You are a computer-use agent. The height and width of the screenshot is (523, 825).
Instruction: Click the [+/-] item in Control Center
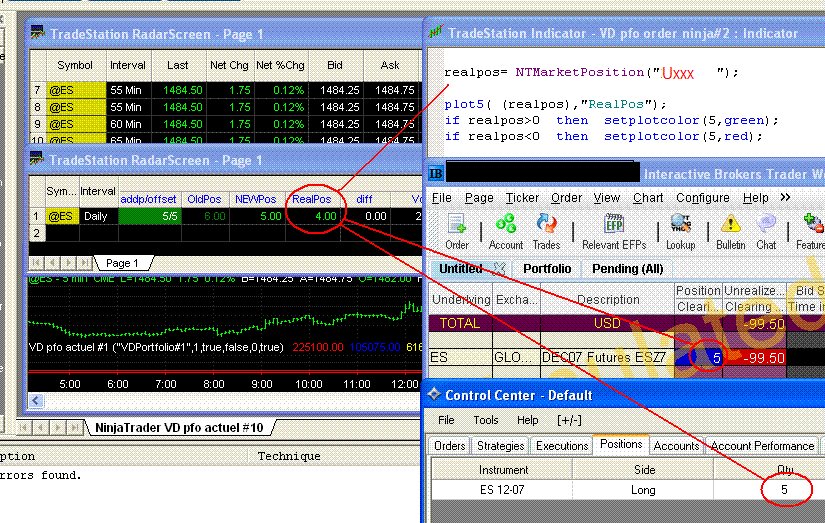[569, 420]
